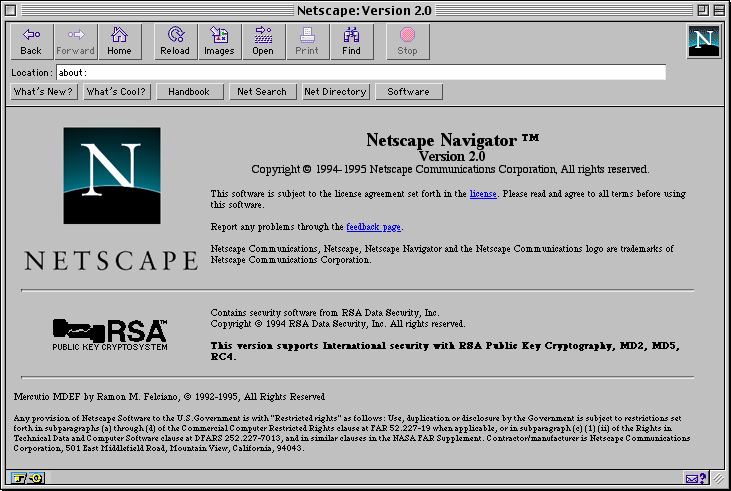This screenshot has width=731, height=491.
Task: Go back with the Back toolbar button
Action: [x=31, y=41]
